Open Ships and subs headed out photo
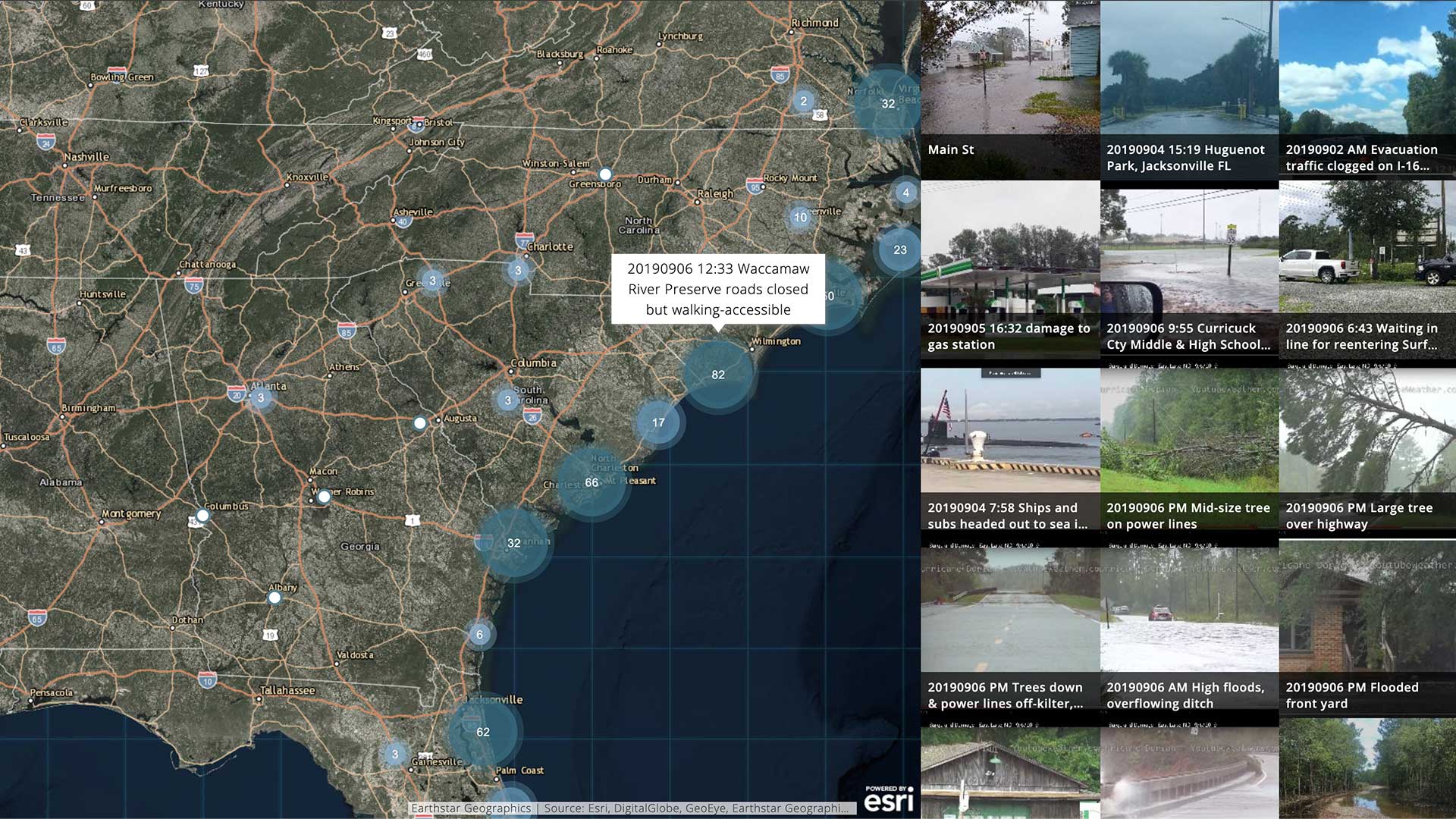 [x=1009, y=449]
